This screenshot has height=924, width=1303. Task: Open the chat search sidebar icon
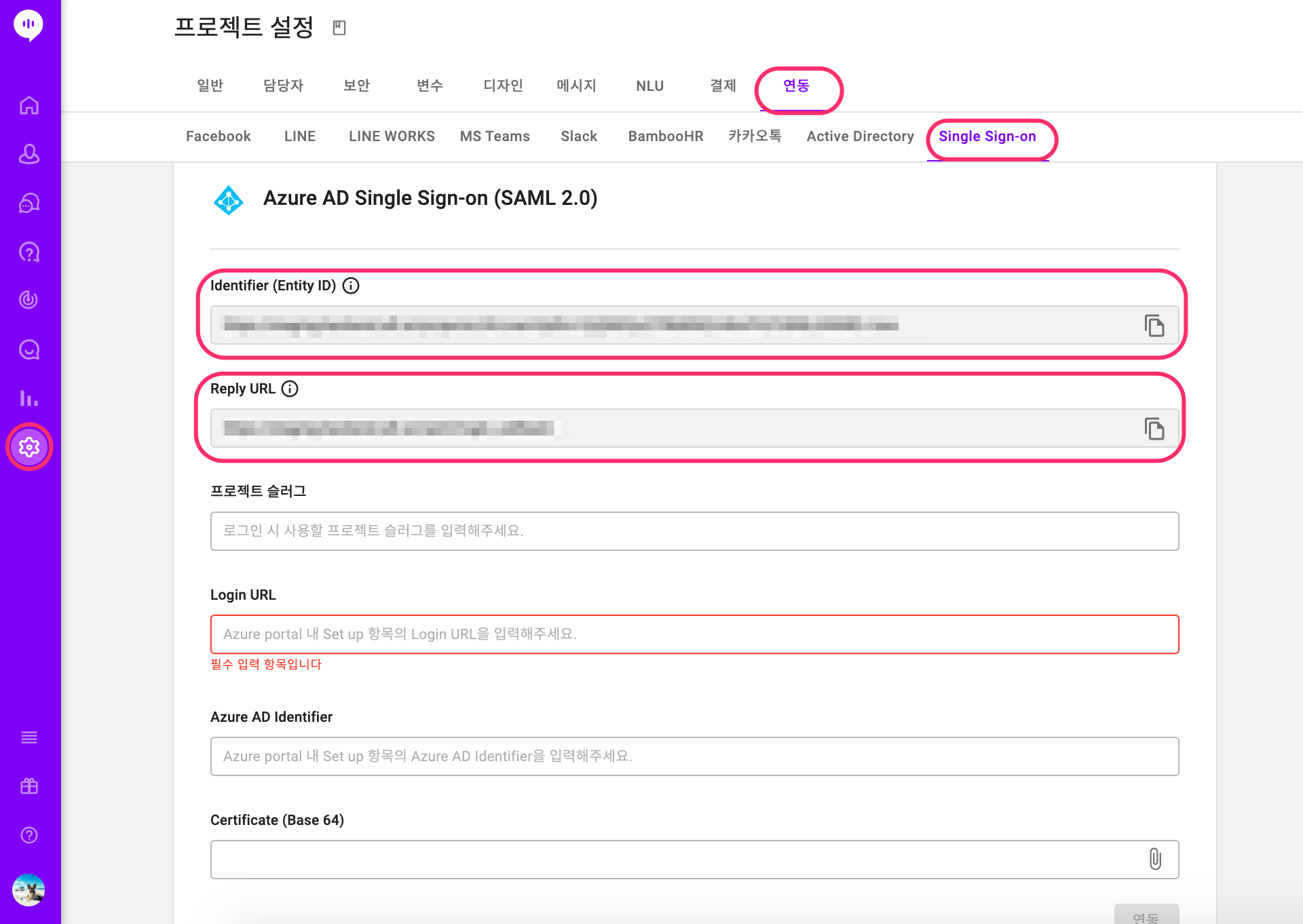coord(29,349)
